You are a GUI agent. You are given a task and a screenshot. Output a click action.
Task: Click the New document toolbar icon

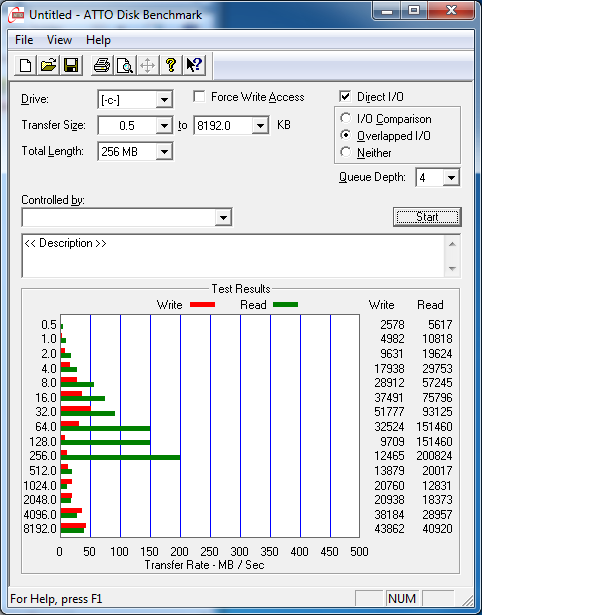26,65
